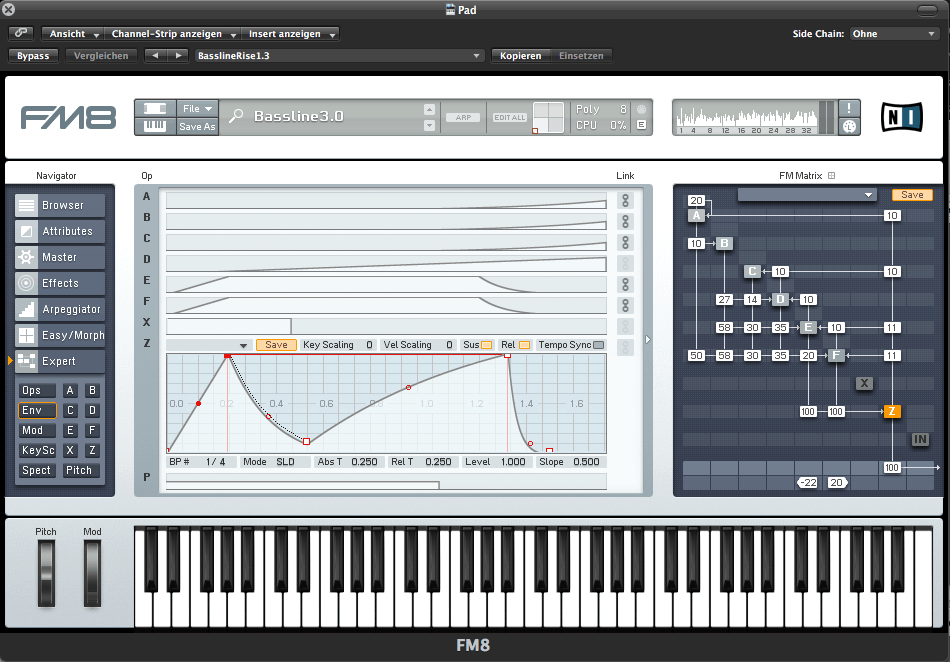Open the Spect editor

point(36,470)
